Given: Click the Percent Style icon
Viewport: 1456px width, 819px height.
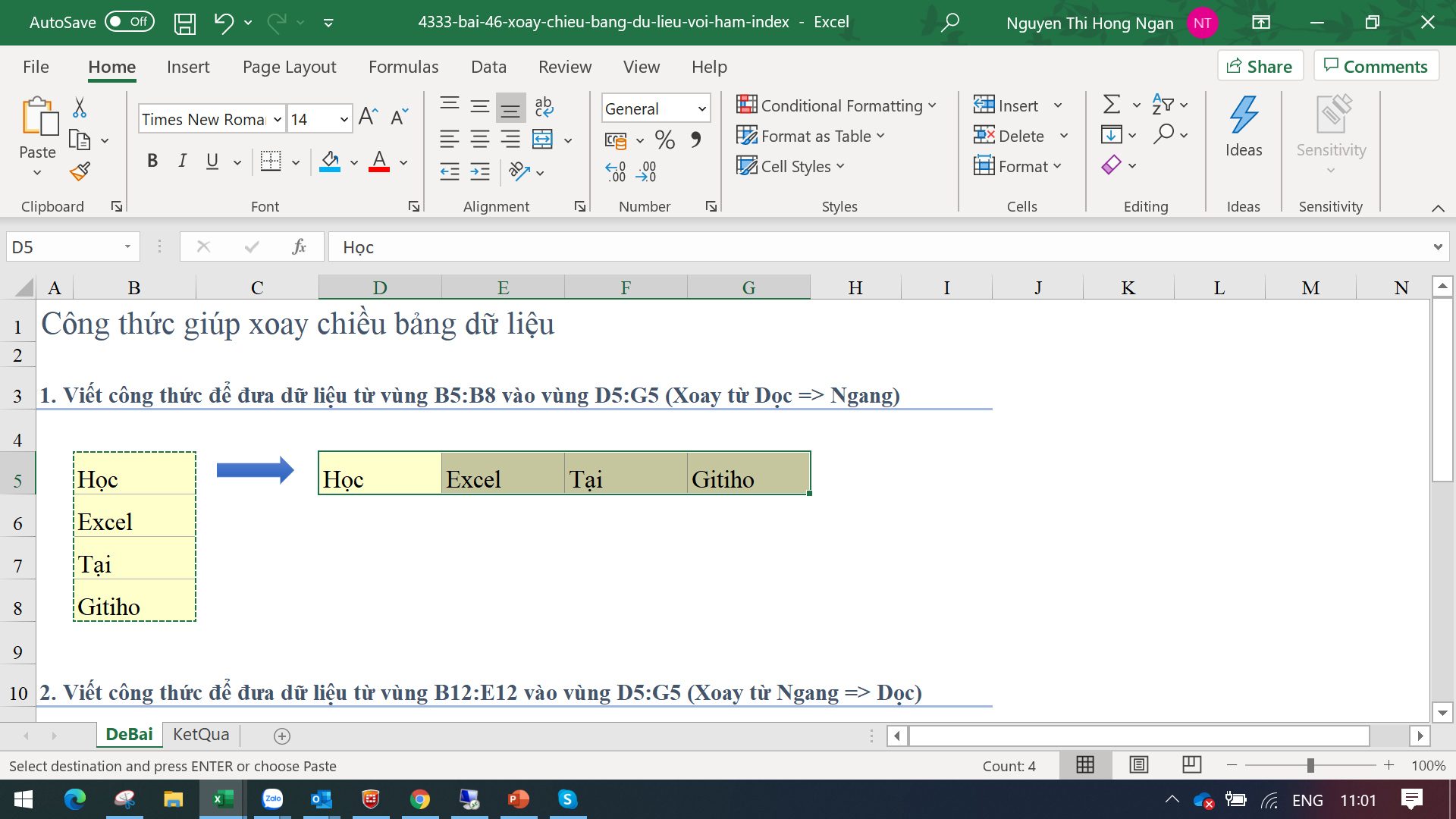Looking at the screenshot, I should click(664, 140).
